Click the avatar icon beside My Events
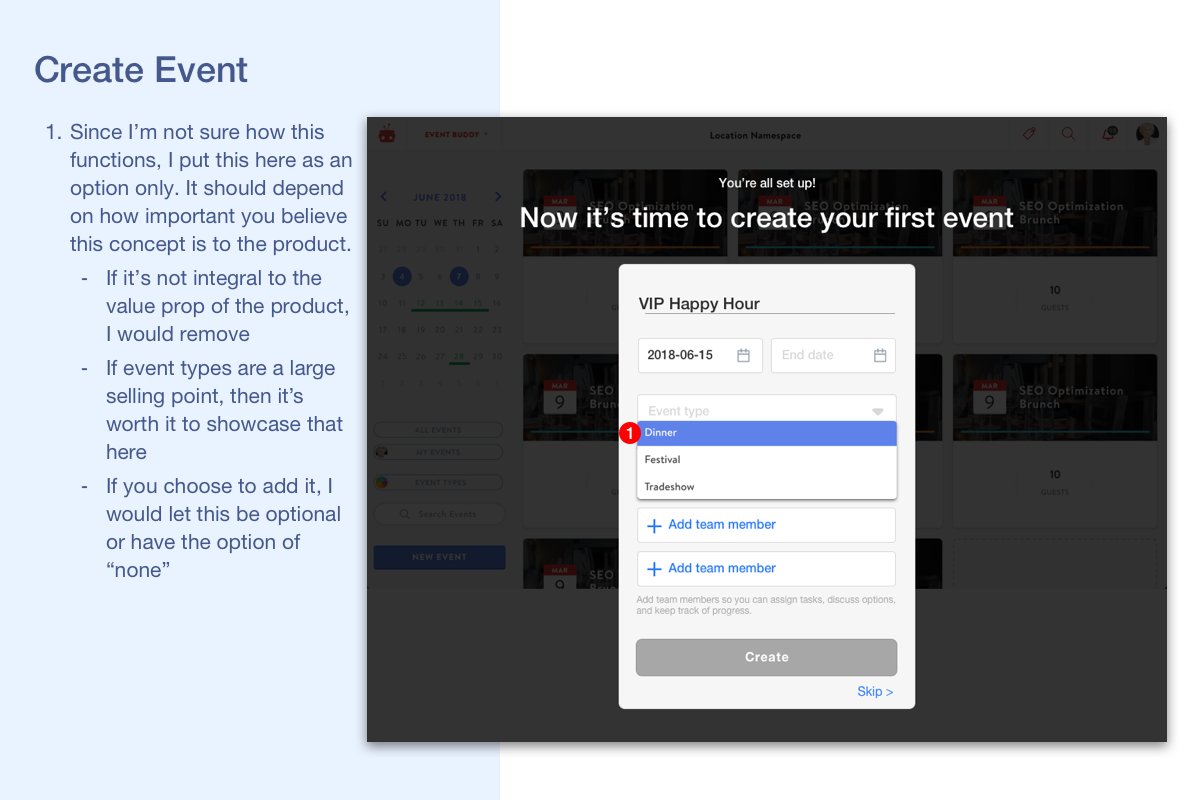This screenshot has height=800, width=1200. point(381,452)
